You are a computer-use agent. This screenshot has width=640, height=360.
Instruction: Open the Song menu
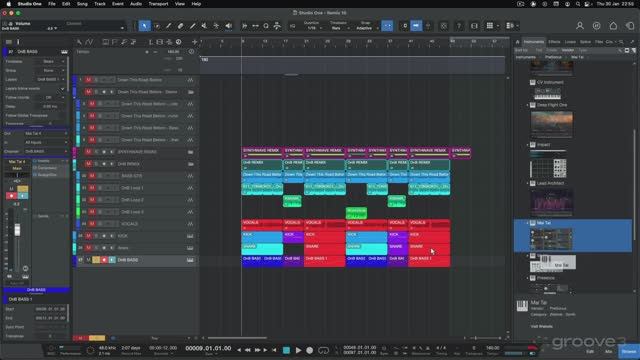point(82,4)
